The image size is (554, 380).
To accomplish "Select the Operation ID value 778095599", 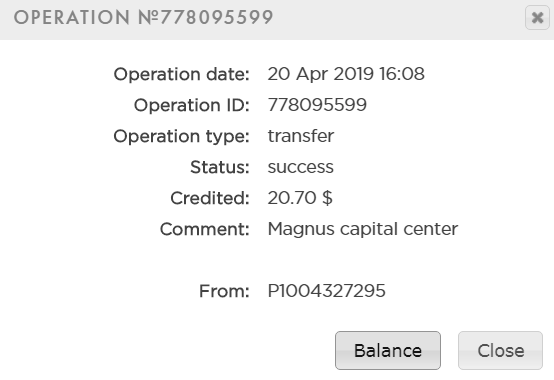I will 317,105.
